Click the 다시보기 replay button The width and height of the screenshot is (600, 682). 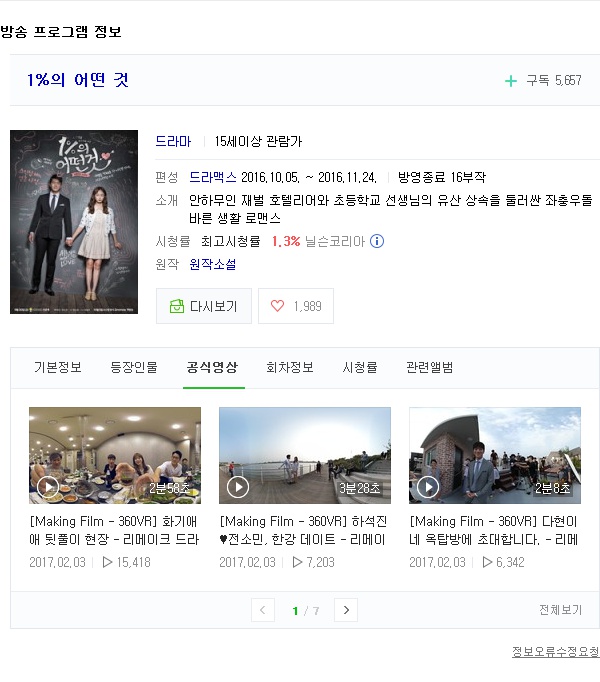coord(204,306)
